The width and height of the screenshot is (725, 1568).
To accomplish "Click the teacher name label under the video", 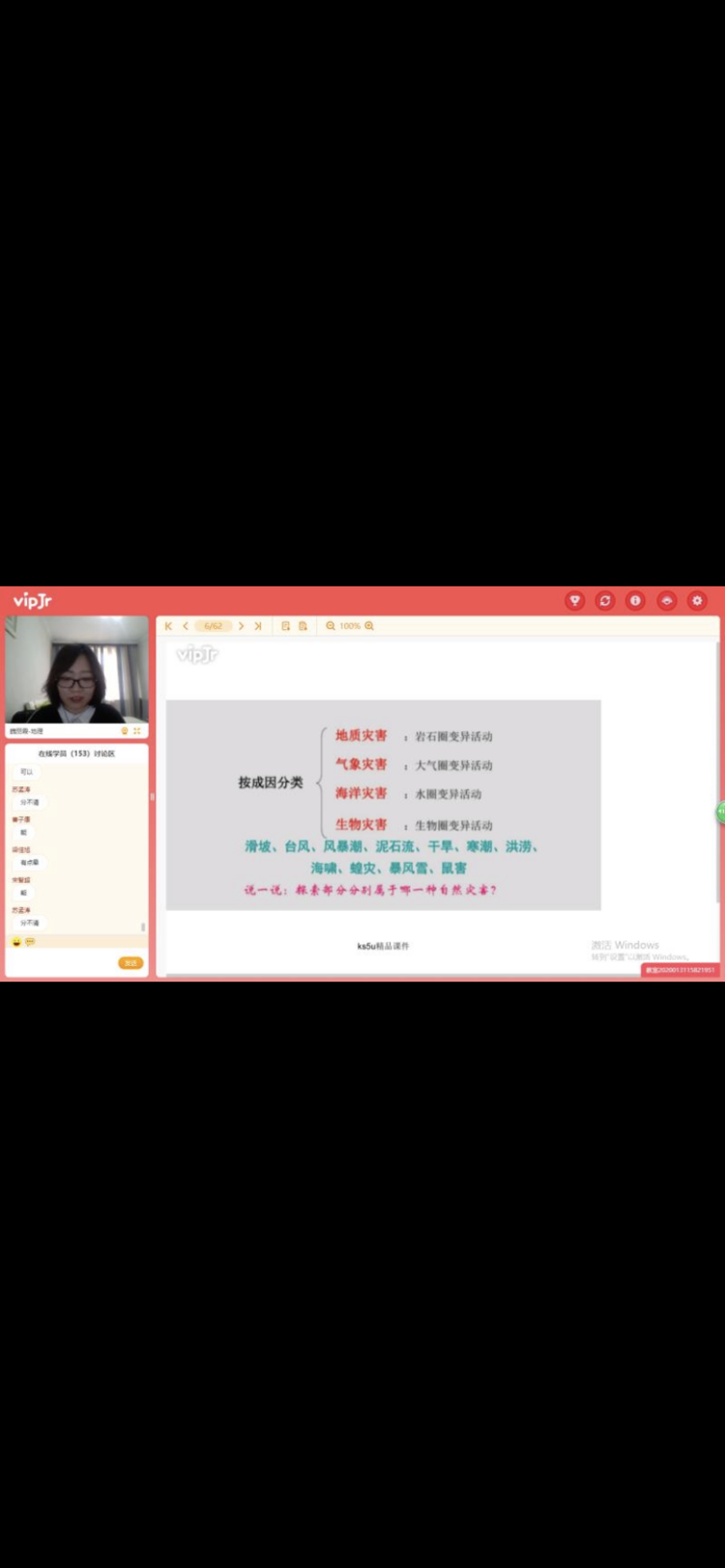I will 27,731.
